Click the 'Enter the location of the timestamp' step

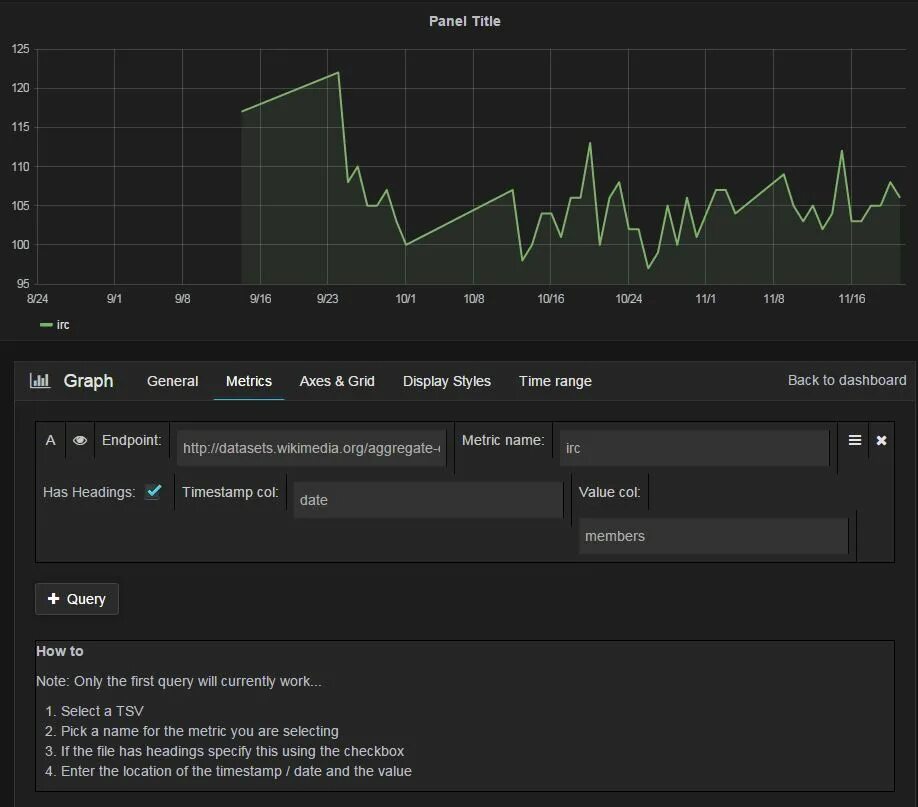click(x=236, y=771)
